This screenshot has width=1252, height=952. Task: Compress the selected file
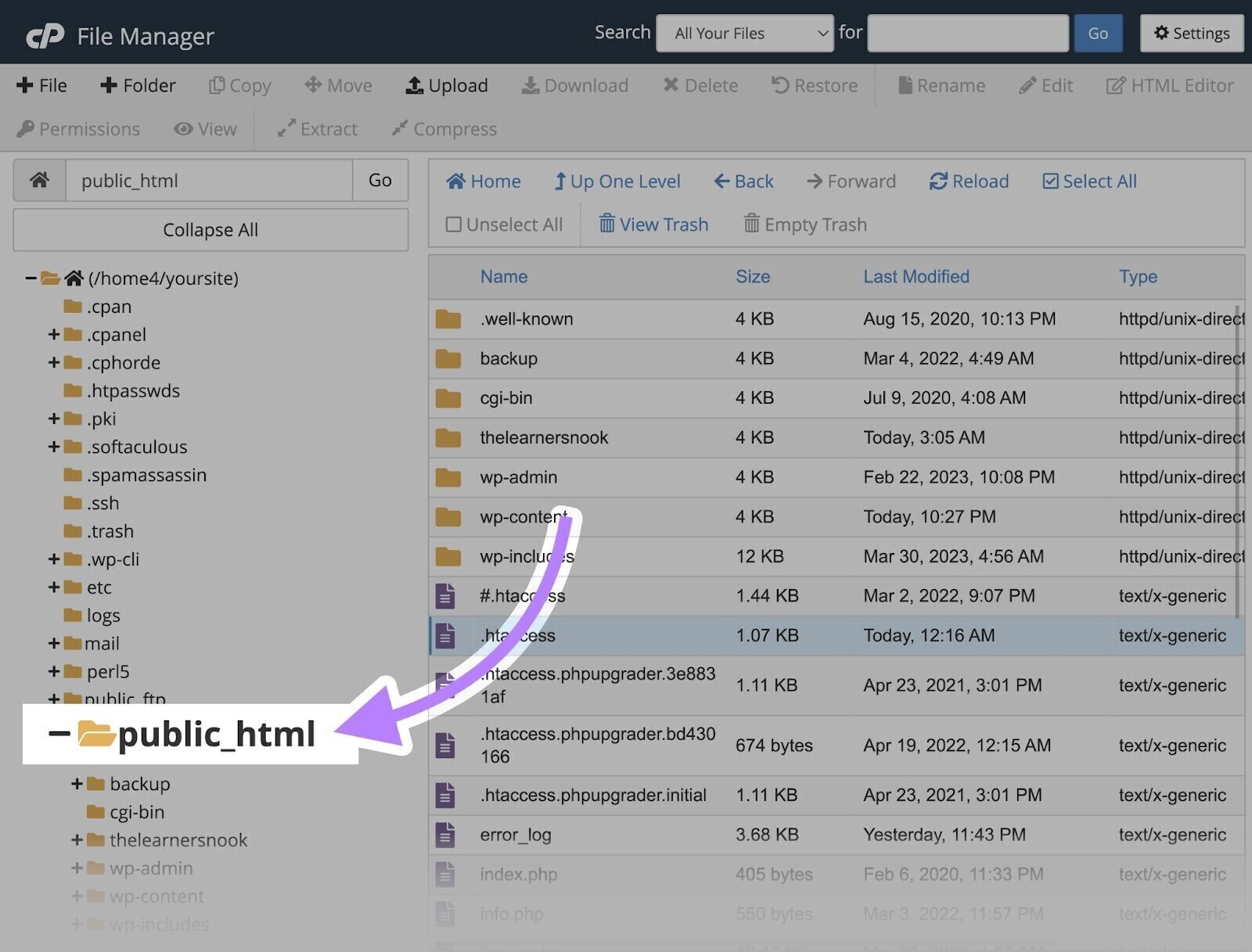[x=444, y=129]
